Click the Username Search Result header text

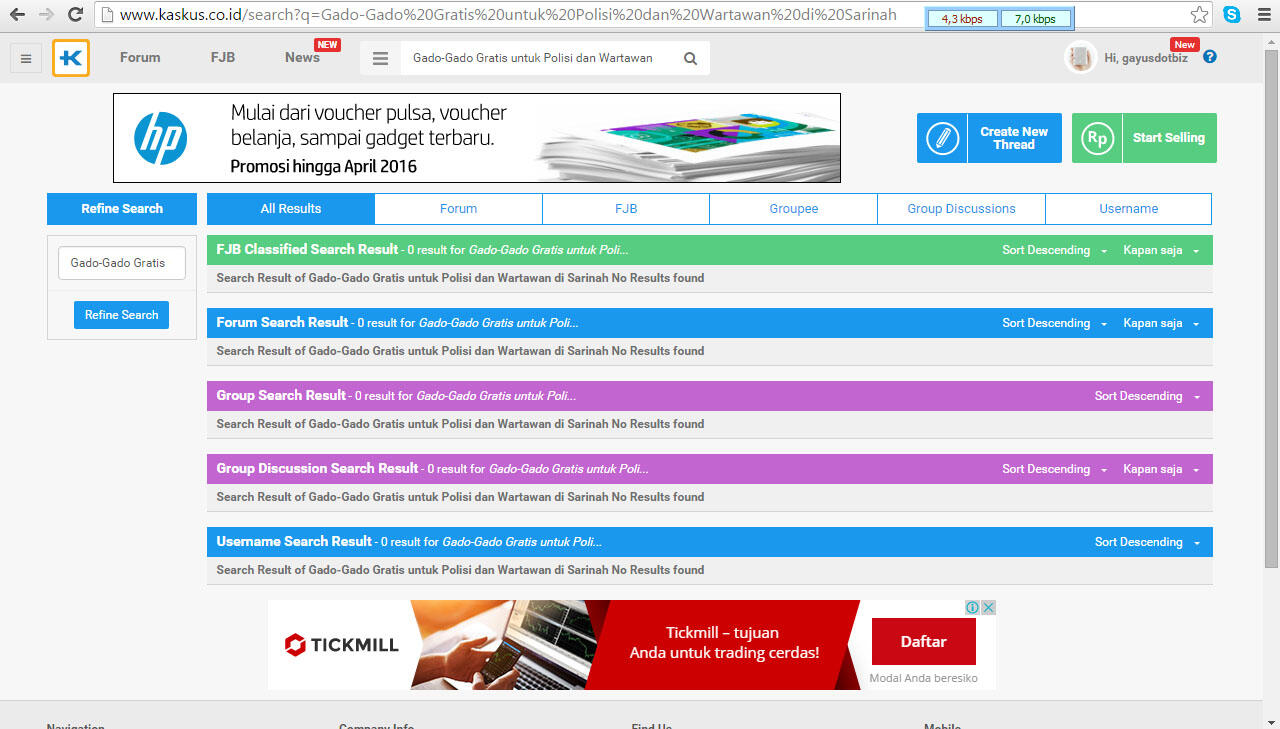point(294,541)
